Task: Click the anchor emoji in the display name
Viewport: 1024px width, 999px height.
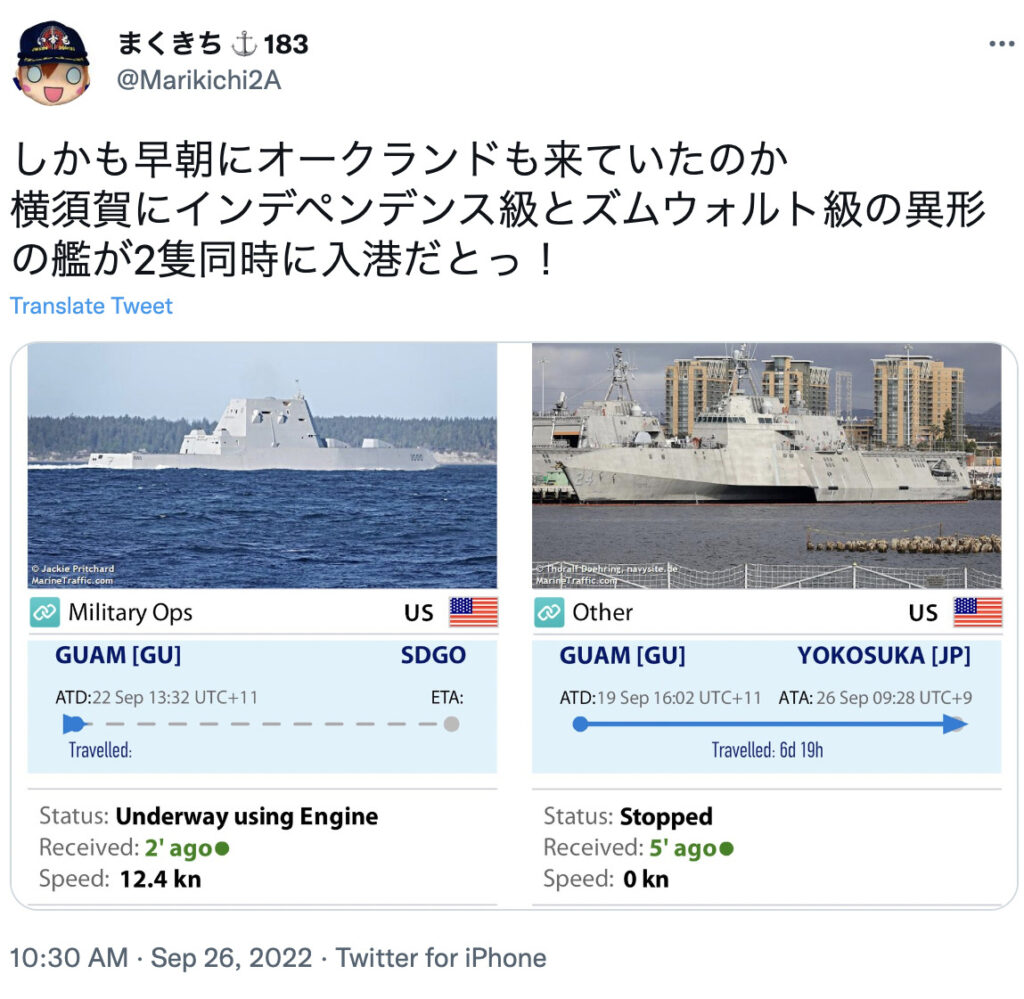Action: pos(244,44)
